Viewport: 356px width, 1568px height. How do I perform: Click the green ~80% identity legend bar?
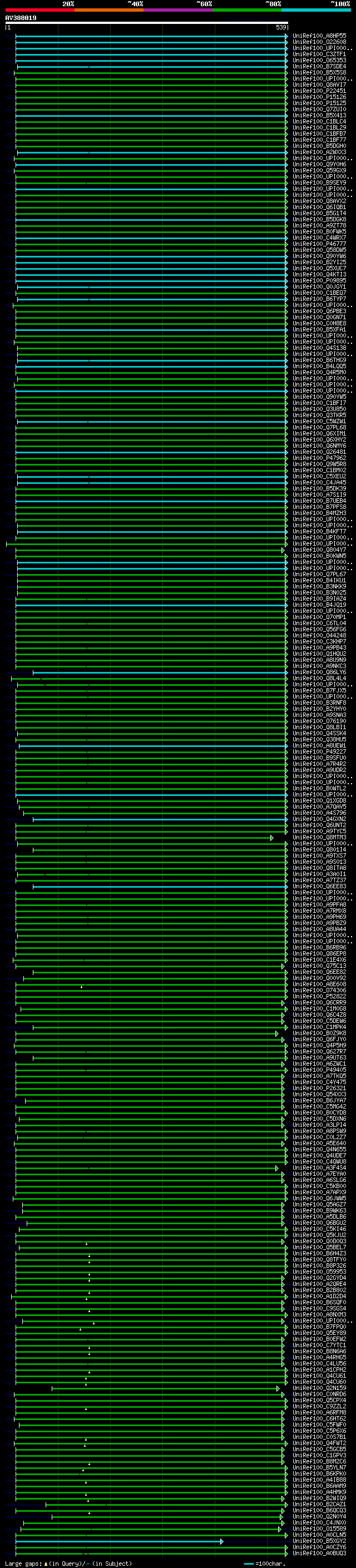pos(247,10)
